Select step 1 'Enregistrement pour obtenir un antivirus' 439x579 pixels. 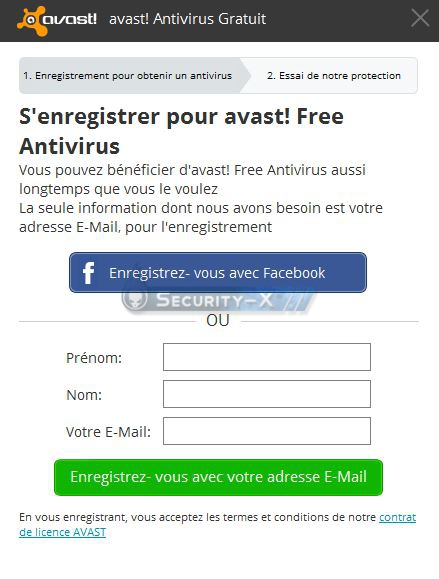pos(128,76)
